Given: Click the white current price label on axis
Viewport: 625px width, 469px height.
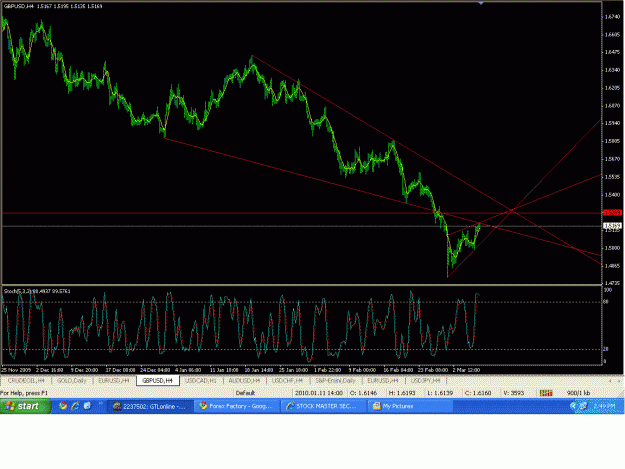Looking at the screenshot, I should pos(612,226).
